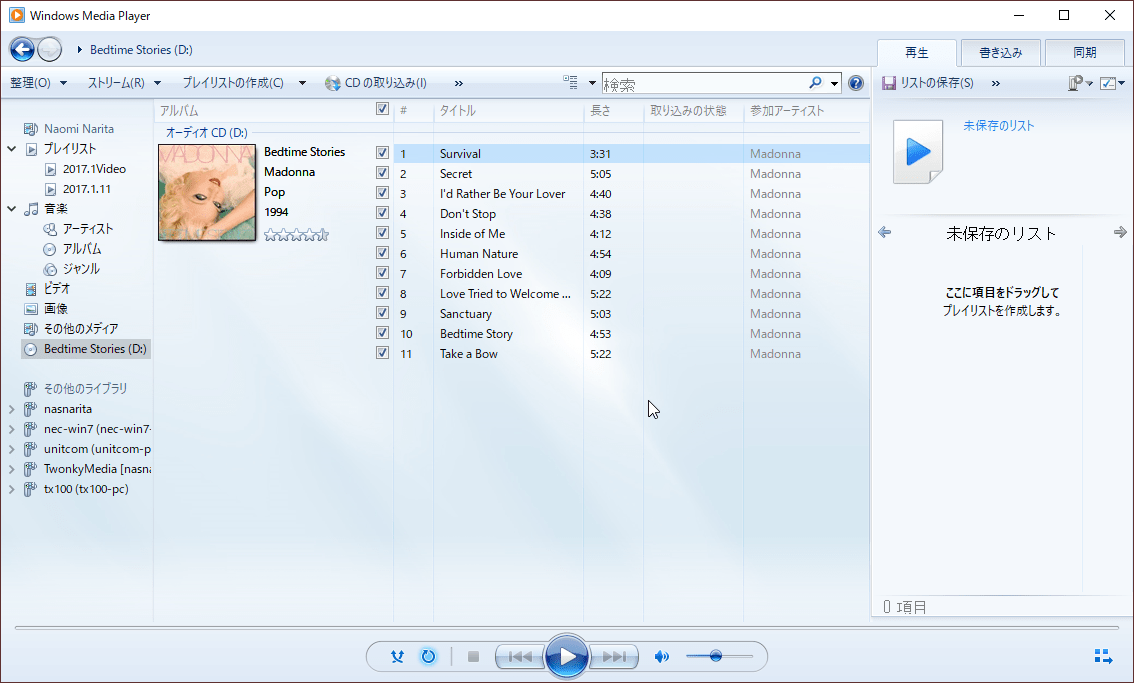Uncheck the Secret track checkbox
The height and width of the screenshot is (683, 1134).
tap(383, 173)
